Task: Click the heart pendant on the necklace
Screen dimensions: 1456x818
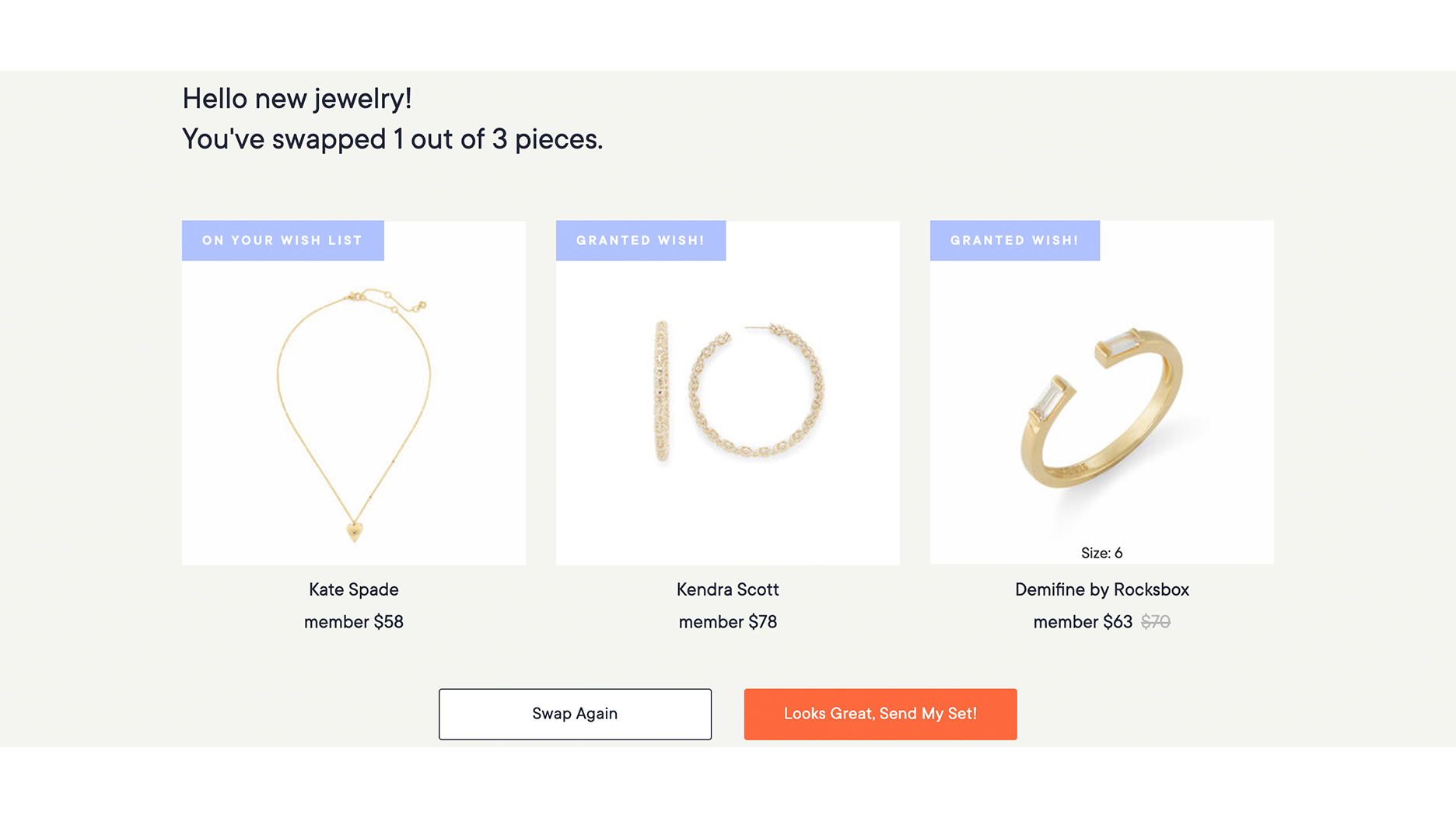Action: click(355, 531)
